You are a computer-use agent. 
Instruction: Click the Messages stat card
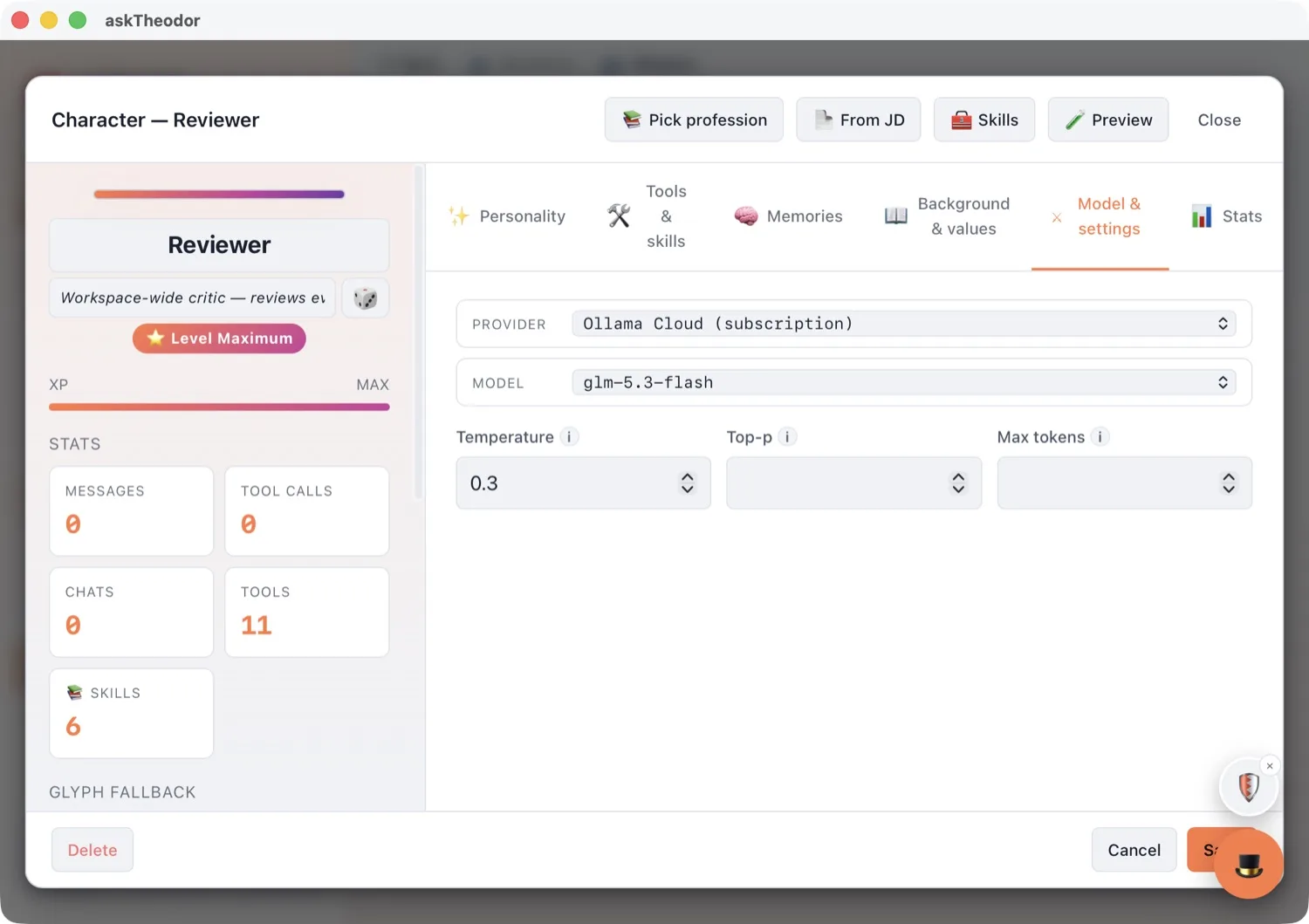tap(132, 511)
